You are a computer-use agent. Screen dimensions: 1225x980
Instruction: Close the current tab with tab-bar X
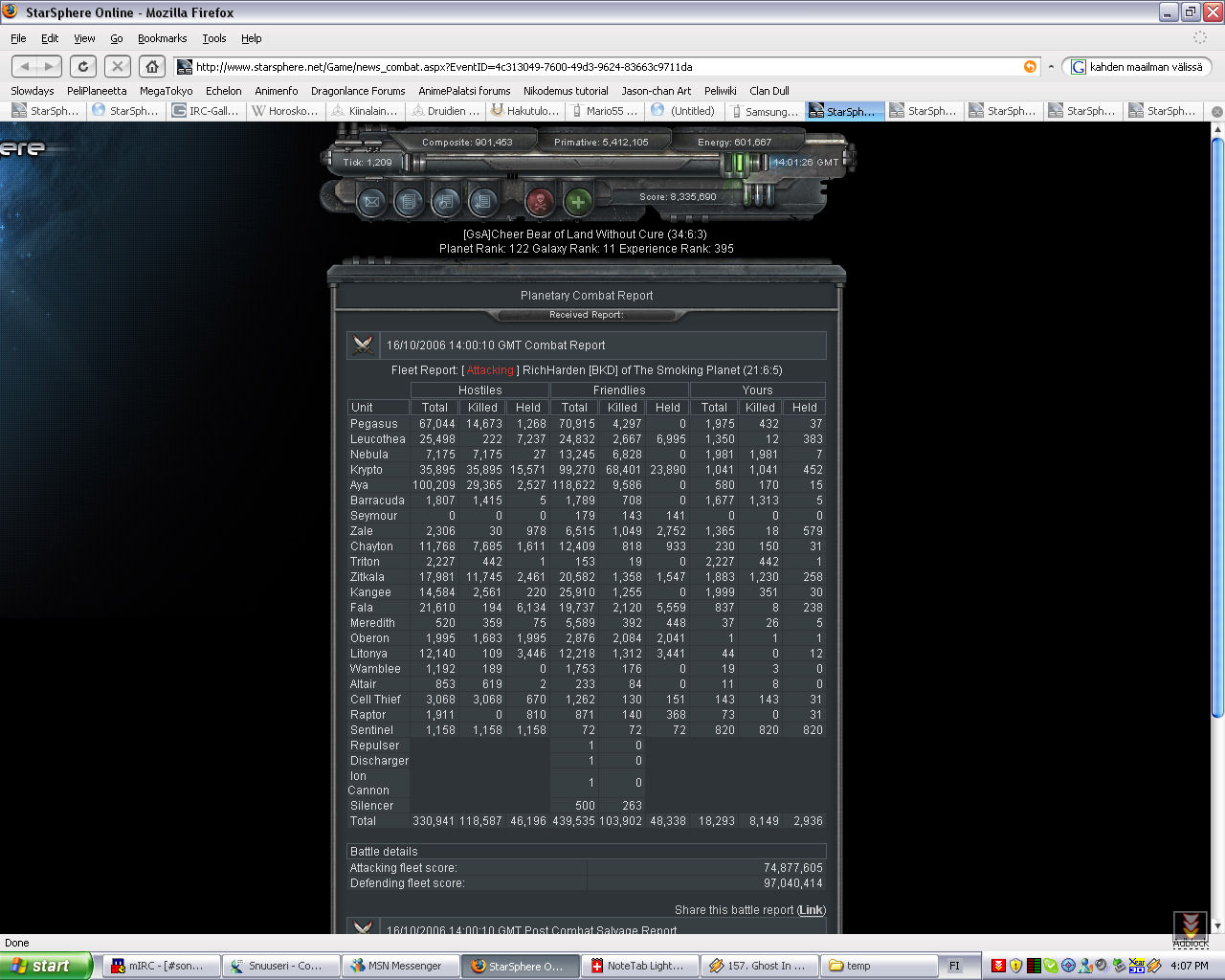(x=1217, y=111)
